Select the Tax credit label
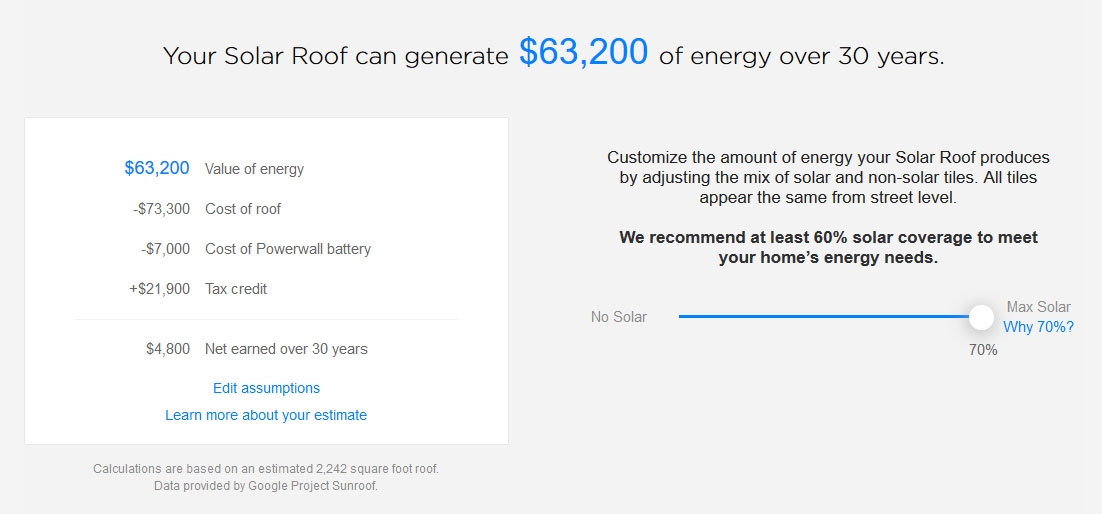The height and width of the screenshot is (514, 1102). (236, 289)
